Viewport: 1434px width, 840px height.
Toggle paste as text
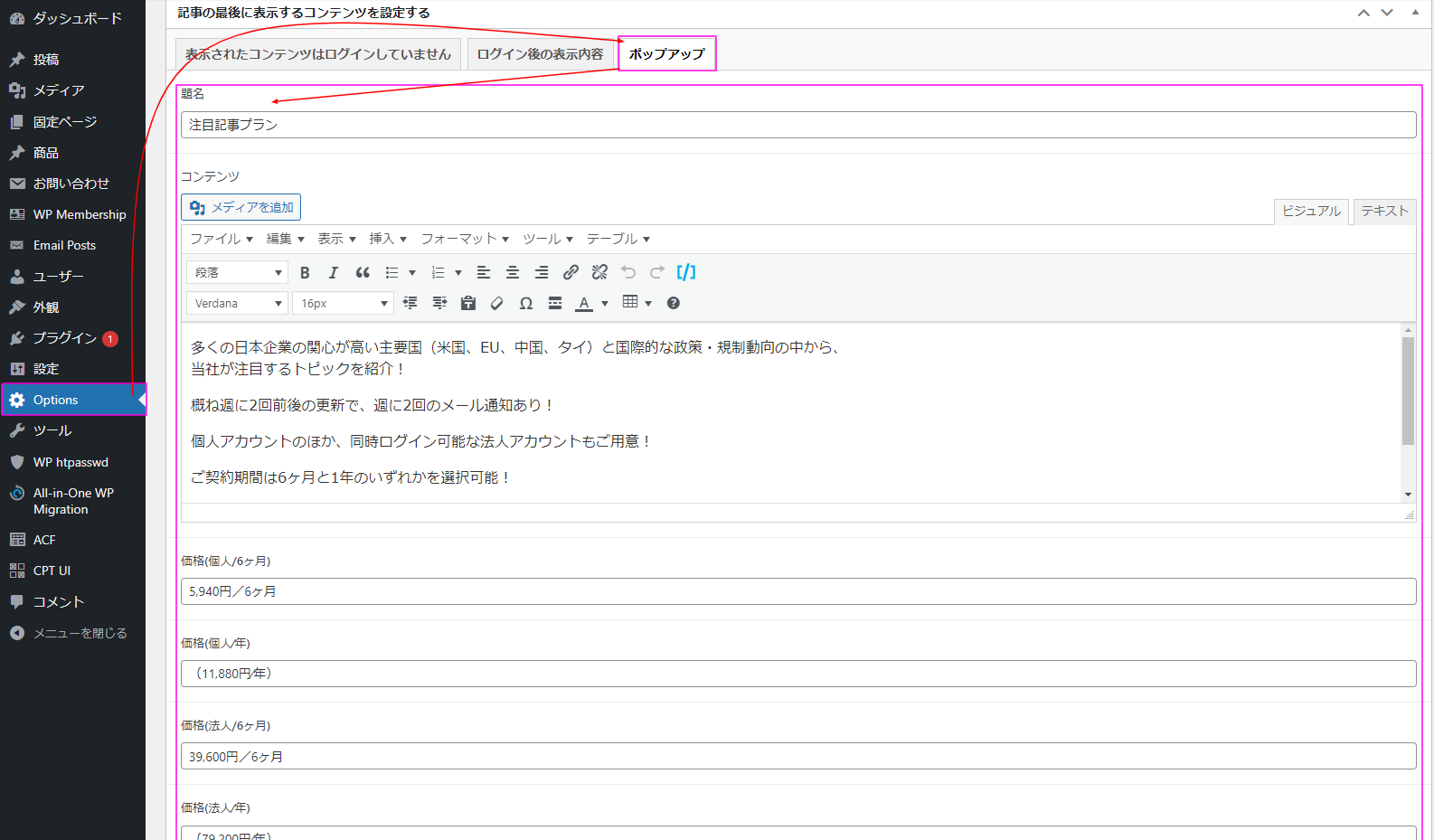click(468, 303)
